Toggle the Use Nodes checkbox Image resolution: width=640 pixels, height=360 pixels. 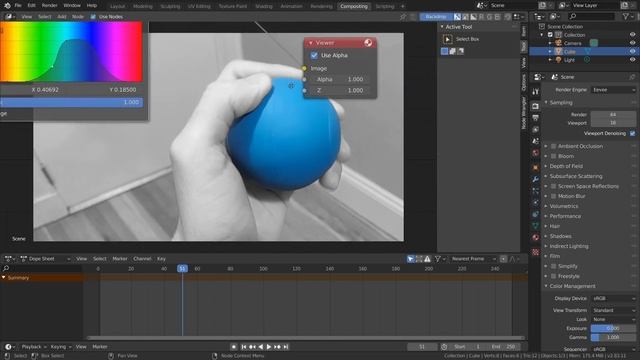point(93,17)
